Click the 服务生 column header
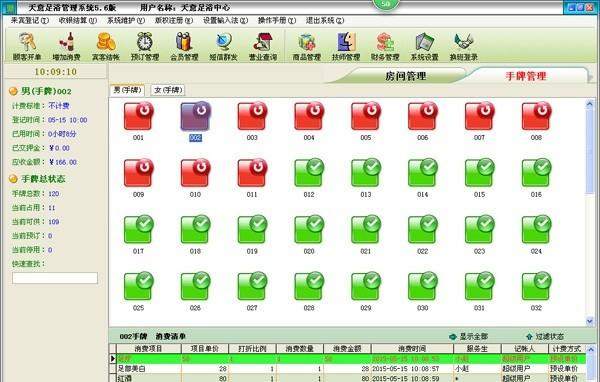 (x=477, y=349)
